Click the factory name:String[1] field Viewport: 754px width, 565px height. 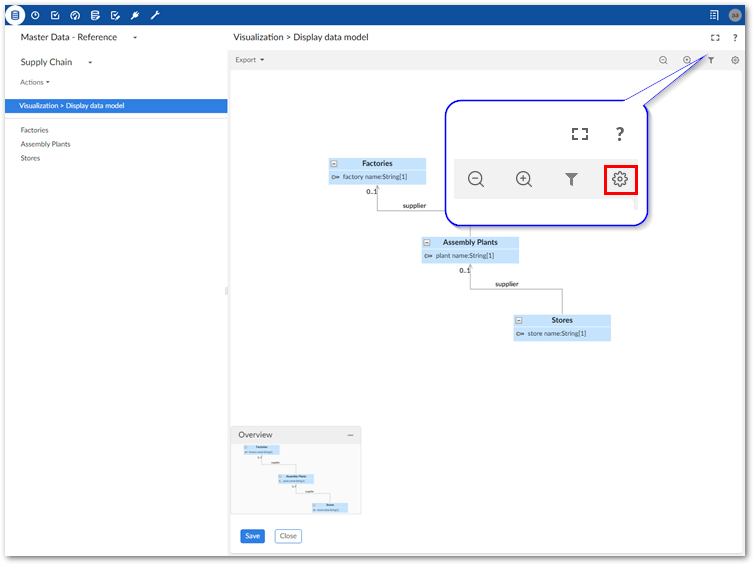tap(375, 177)
